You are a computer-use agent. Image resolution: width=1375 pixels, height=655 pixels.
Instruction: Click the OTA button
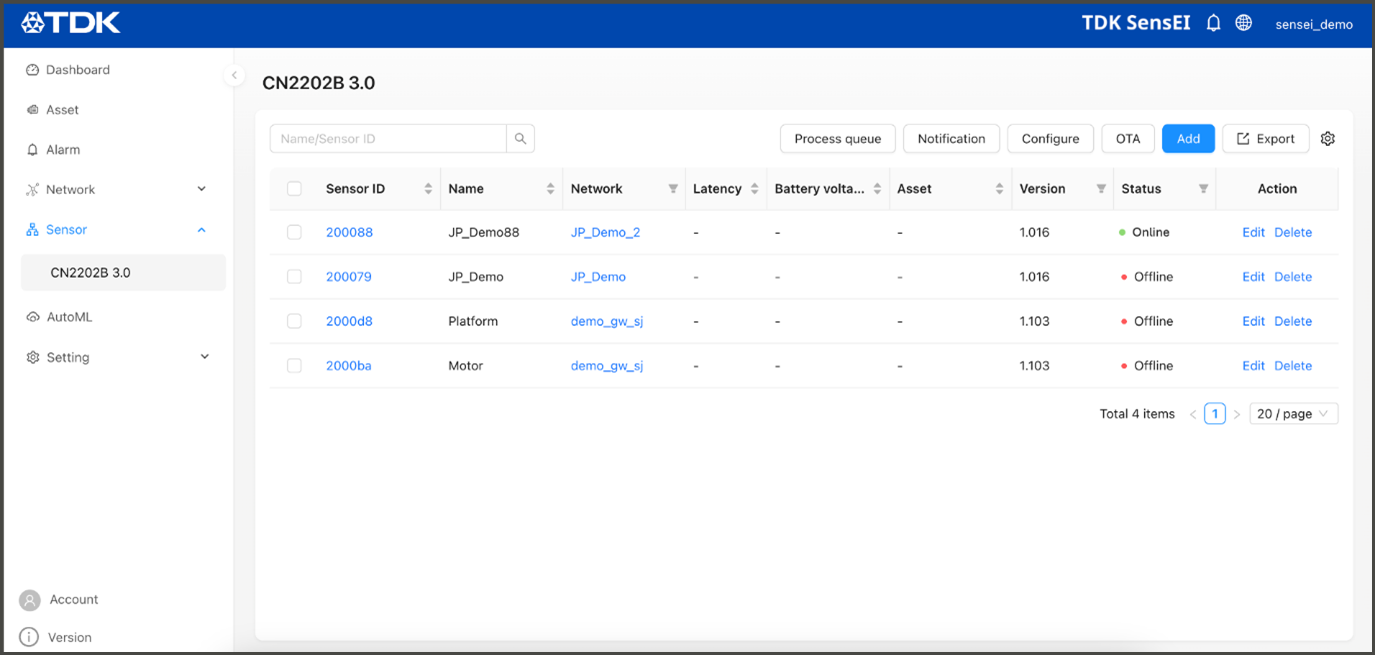[1128, 139]
